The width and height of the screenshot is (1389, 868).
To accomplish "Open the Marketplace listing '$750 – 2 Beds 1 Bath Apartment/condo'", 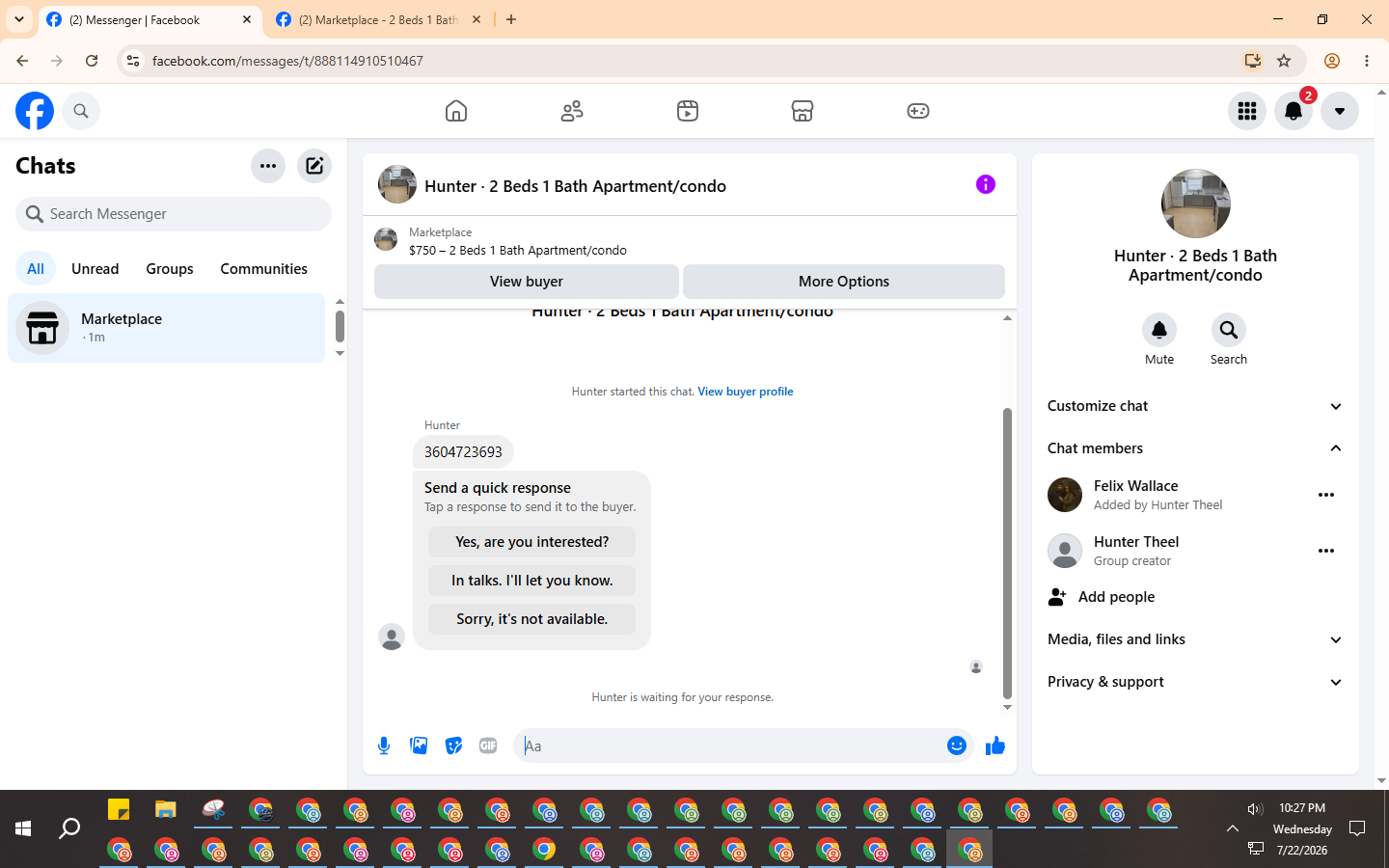I will (x=518, y=250).
